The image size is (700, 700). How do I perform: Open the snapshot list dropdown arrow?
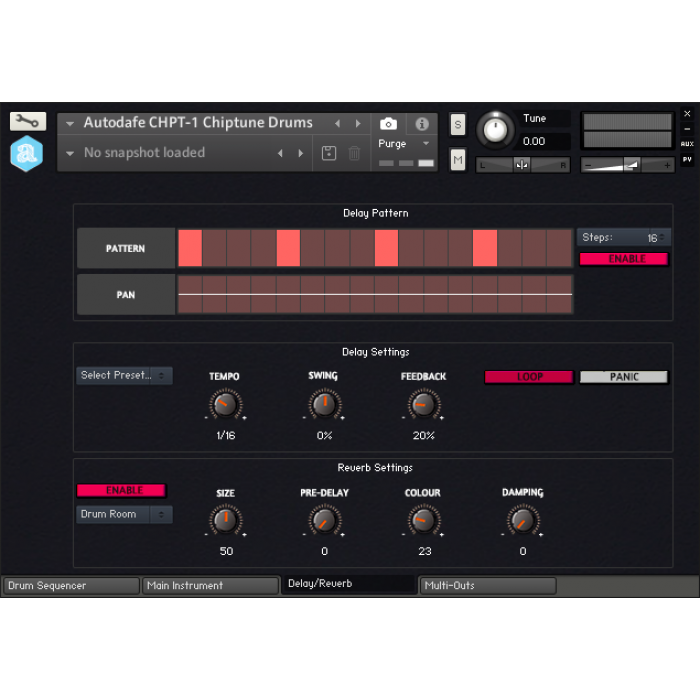70,153
